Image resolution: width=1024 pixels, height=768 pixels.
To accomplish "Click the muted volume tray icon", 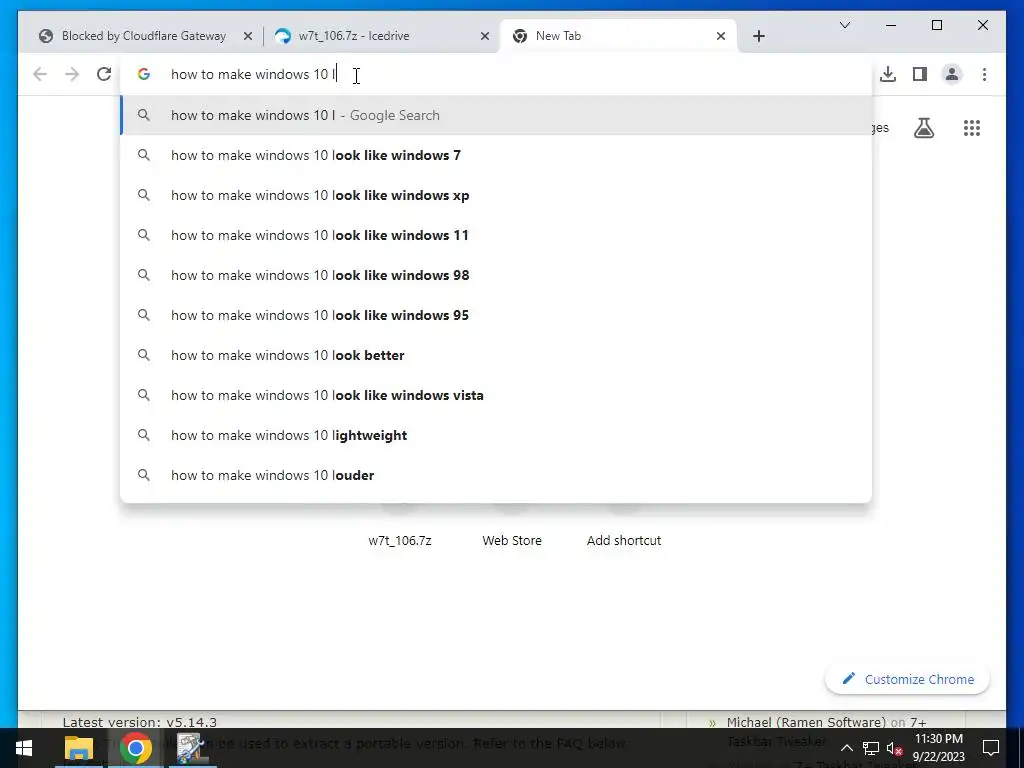I will [895, 748].
